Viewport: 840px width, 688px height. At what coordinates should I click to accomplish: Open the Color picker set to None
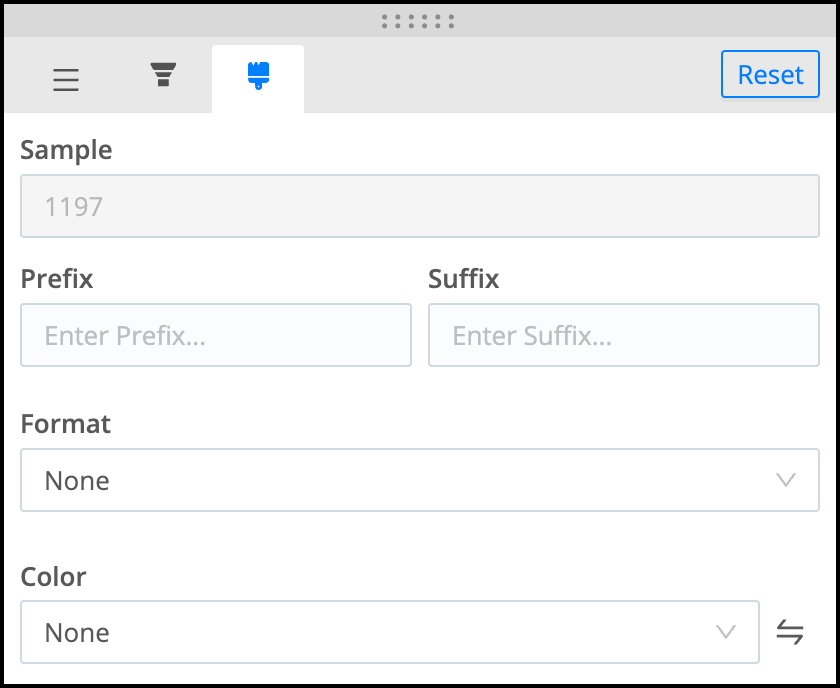pos(390,632)
